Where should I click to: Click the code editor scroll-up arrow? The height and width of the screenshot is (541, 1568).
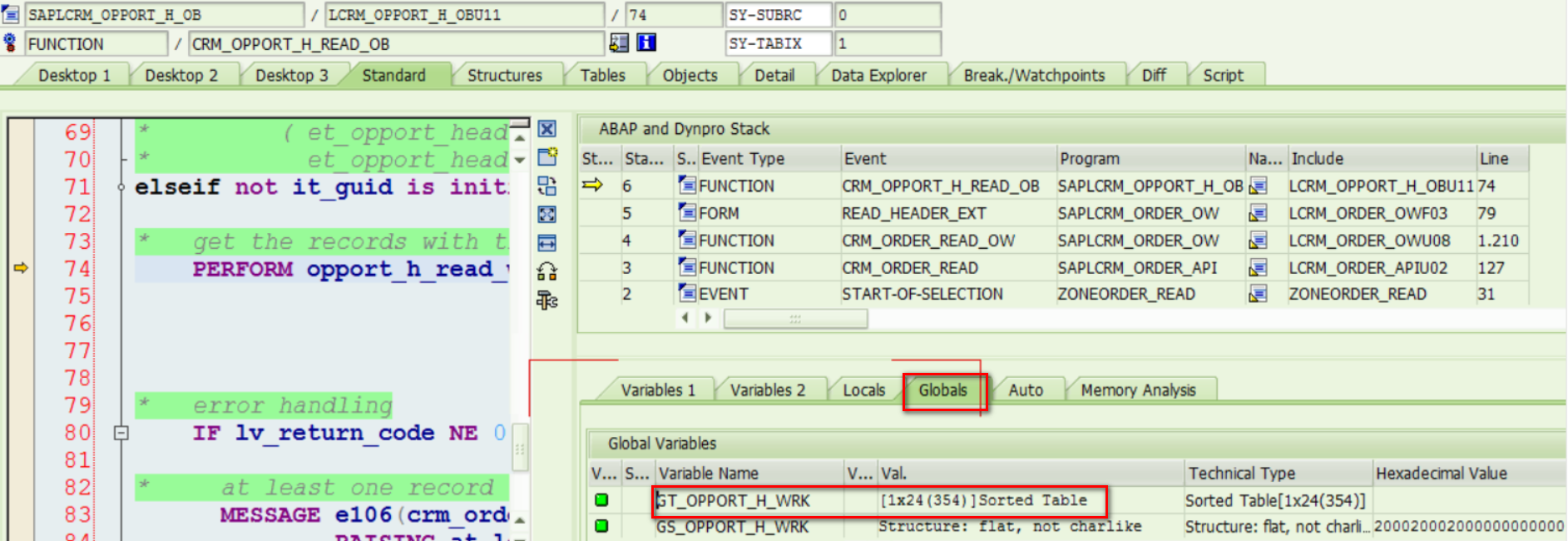520,137
